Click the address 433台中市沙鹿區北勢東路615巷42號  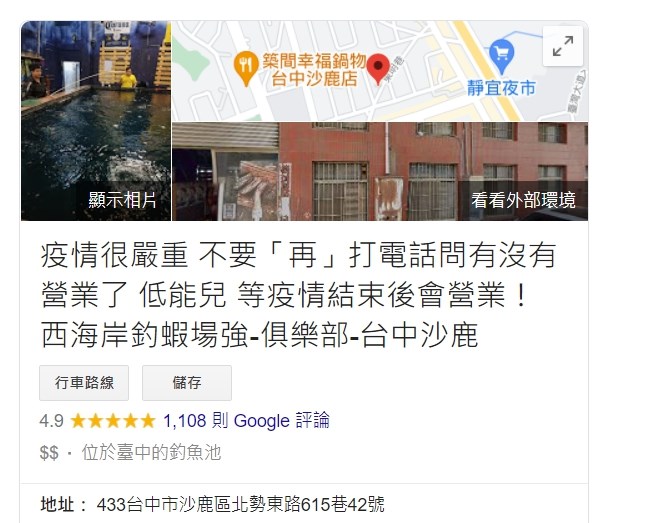coord(240,504)
